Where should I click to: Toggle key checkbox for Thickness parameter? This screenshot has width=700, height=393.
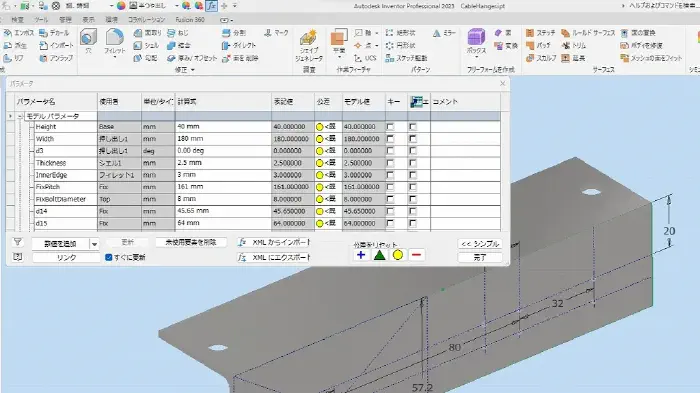(391, 163)
